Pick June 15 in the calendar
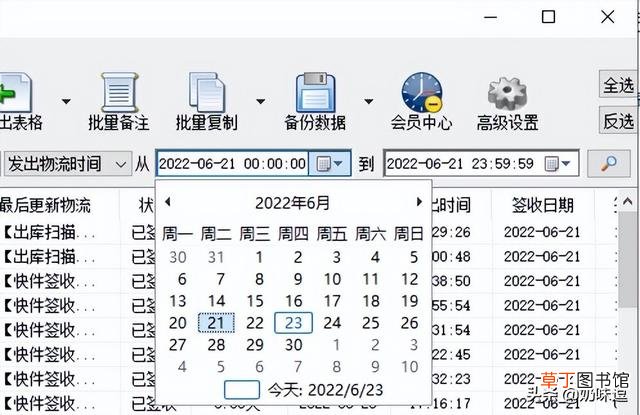 255,301
